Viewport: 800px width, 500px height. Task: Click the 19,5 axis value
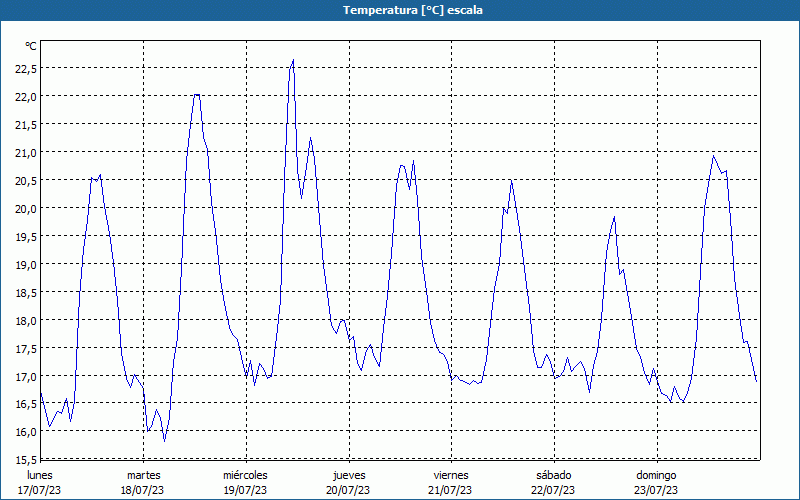26,237
